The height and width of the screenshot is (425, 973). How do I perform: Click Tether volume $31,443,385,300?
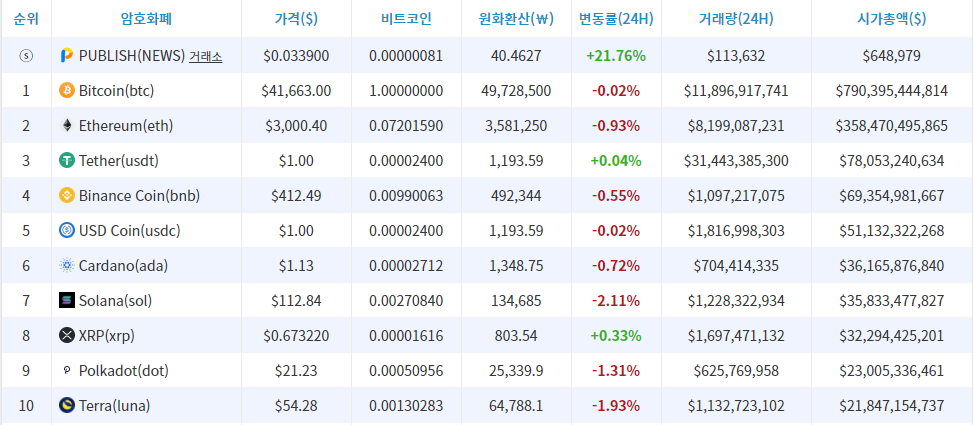pyautogui.click(x=736, y=161)
